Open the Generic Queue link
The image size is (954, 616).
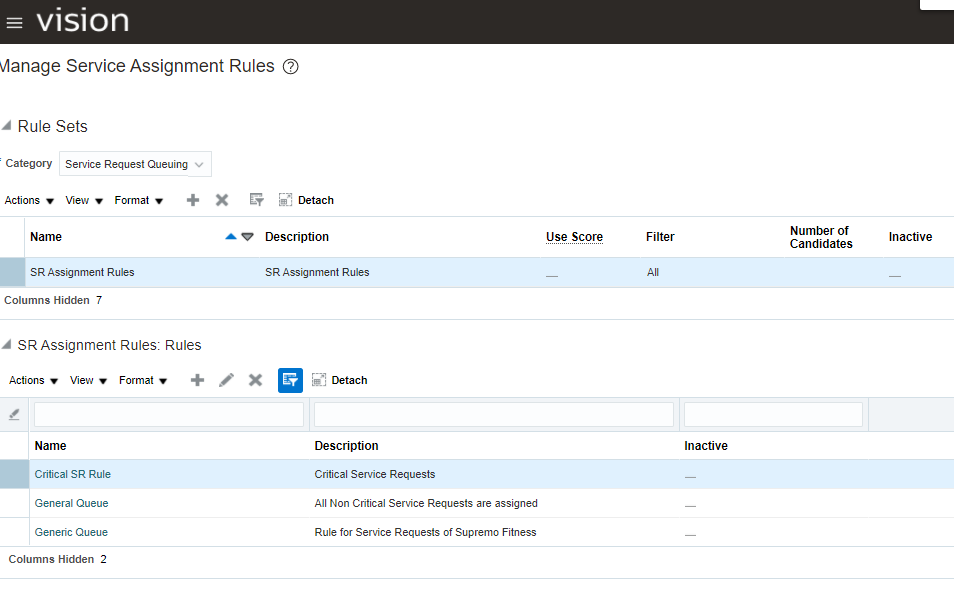pos(71,532)
